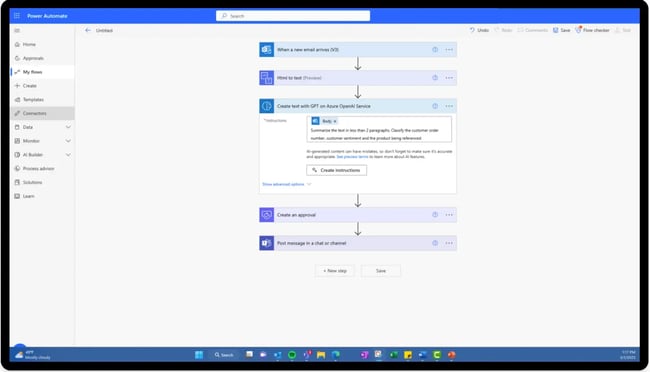Click Save button below the flow
The height and width of the screenshot is (372, 650).
click(381, 271)
